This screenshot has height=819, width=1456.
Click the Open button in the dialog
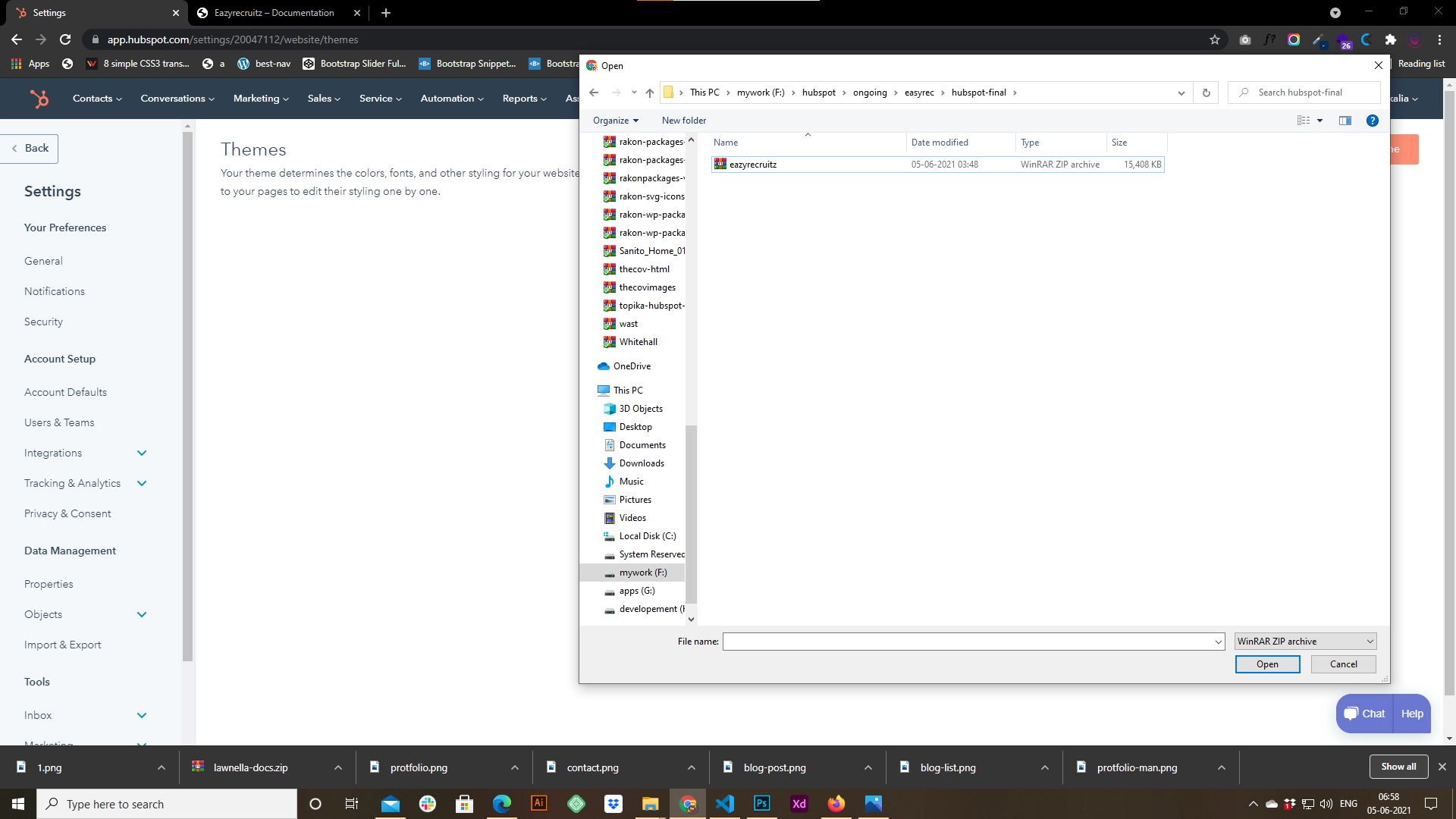tap(1267, 664)
